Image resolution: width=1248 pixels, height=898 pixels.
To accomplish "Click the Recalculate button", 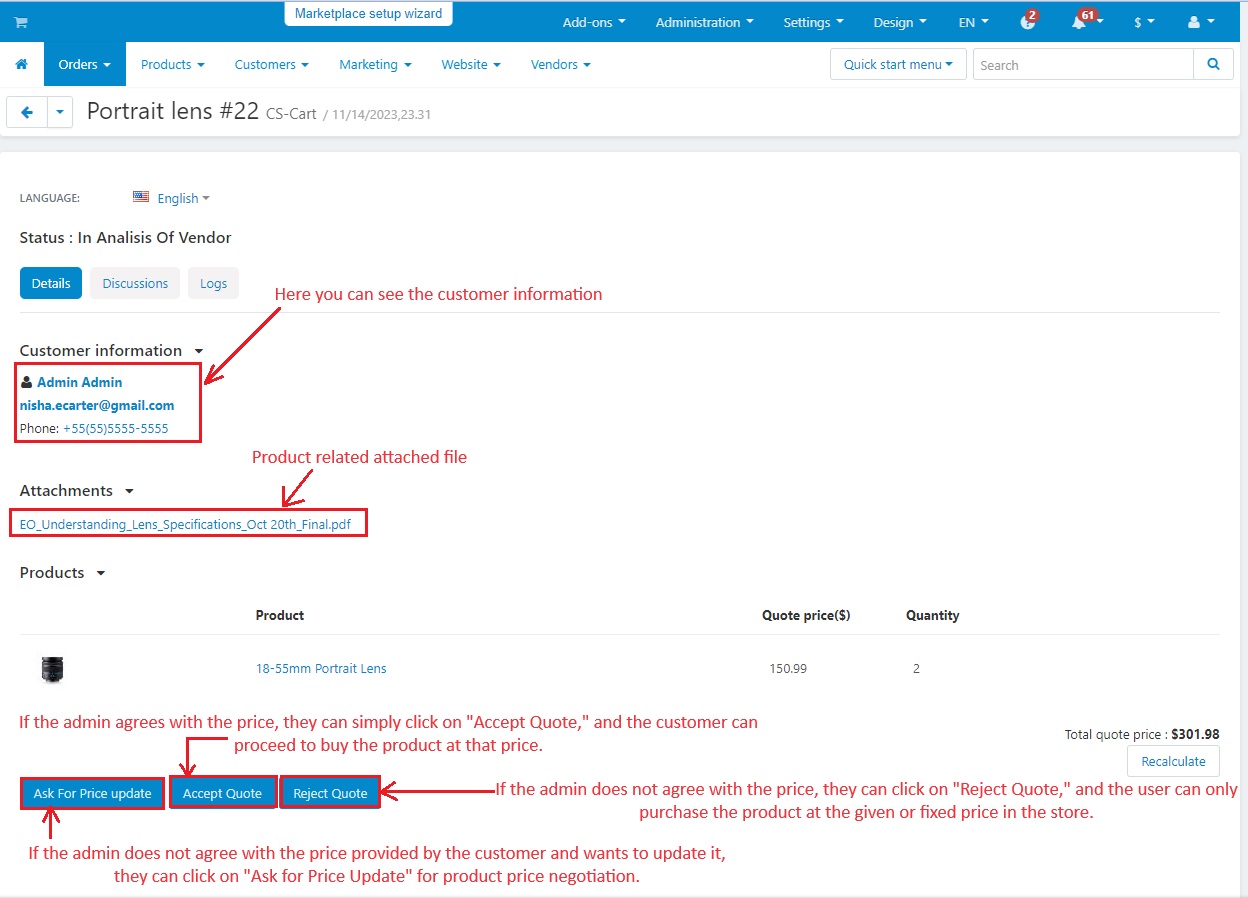I will 1173,761.
